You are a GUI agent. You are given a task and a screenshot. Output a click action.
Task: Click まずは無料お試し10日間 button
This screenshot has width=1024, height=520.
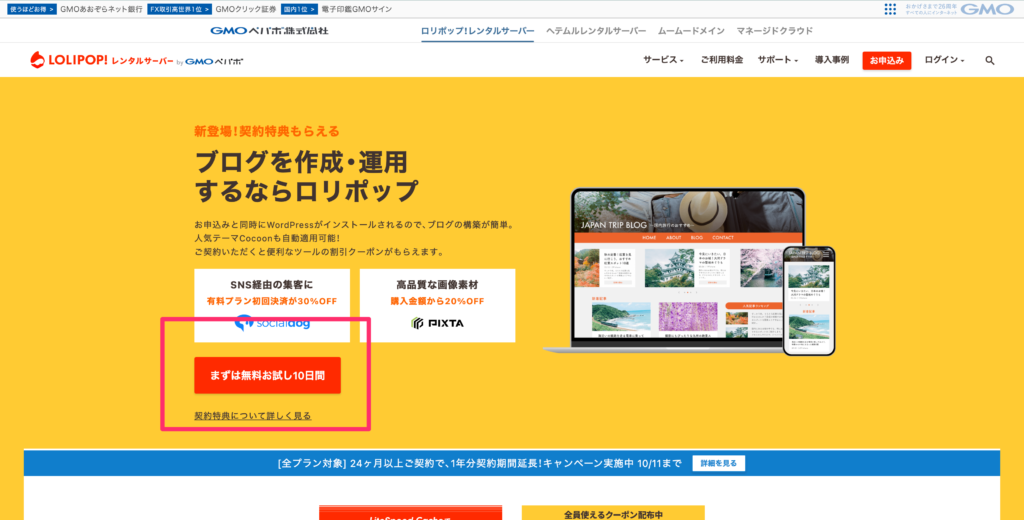[267, 375]
